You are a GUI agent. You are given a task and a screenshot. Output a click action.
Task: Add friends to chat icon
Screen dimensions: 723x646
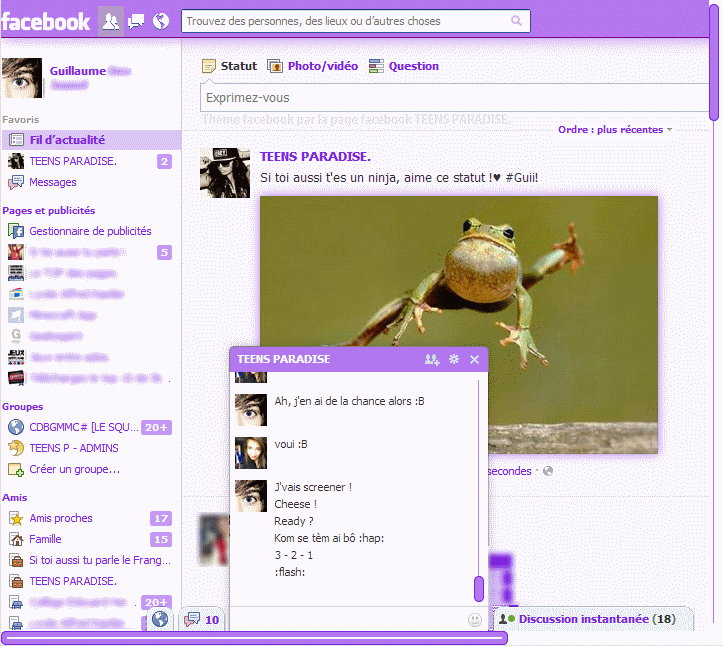[x=432, y=359]
